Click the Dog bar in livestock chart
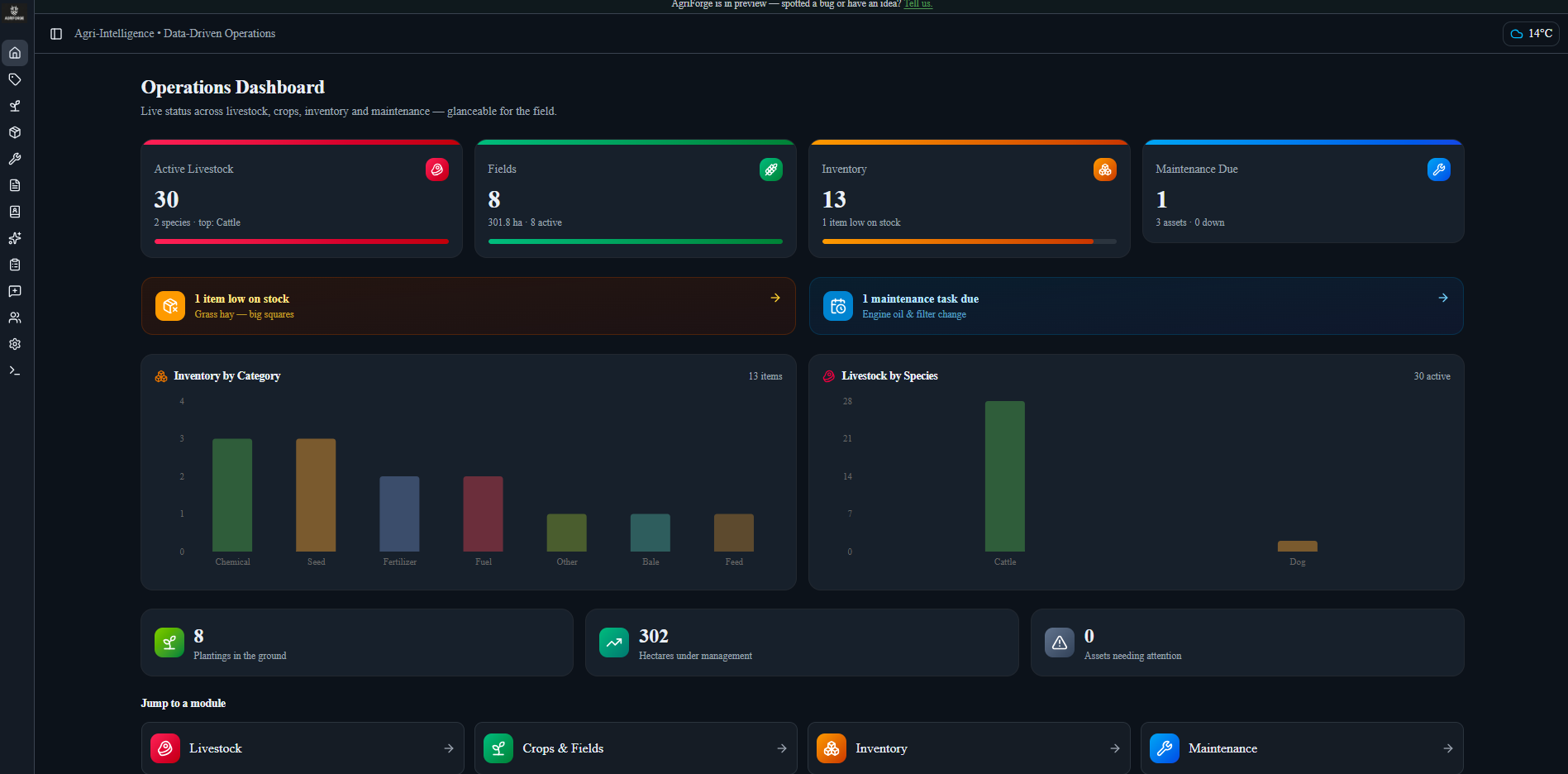Screen dimensions: 1568x774 click(x=1298, y=547)
